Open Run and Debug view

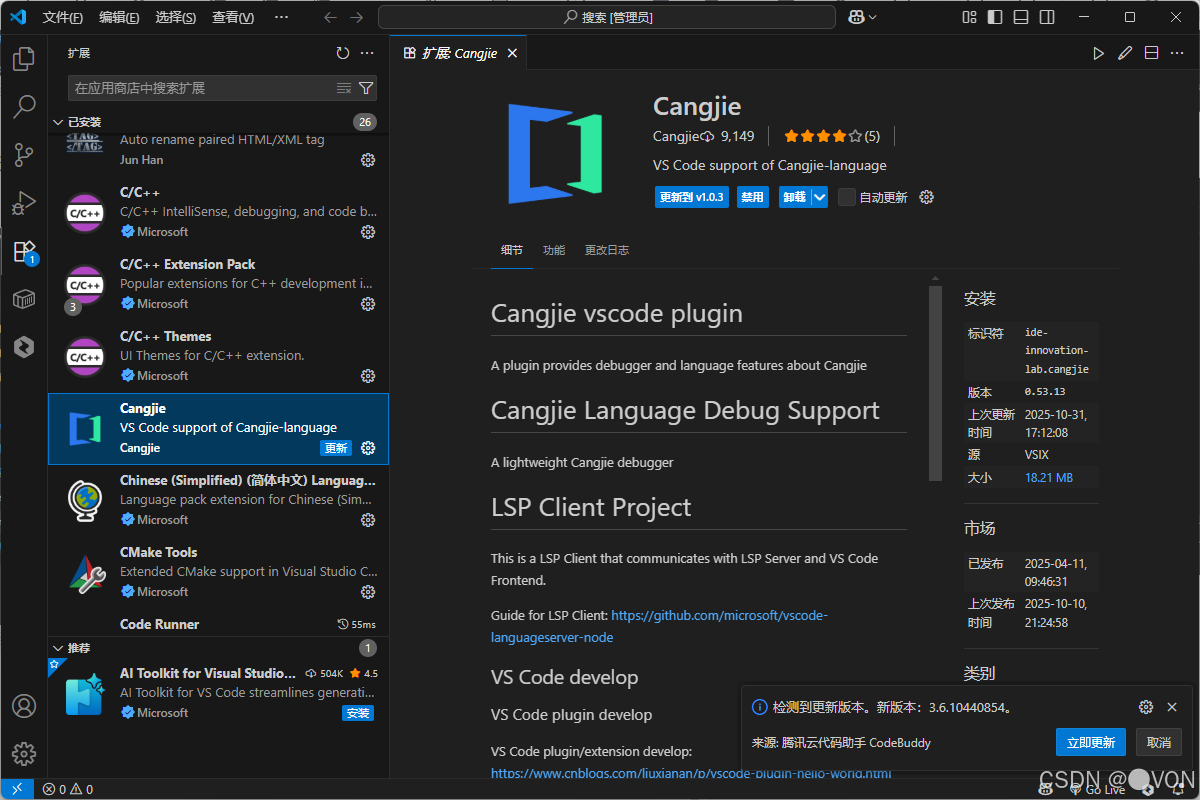point(24,203)
